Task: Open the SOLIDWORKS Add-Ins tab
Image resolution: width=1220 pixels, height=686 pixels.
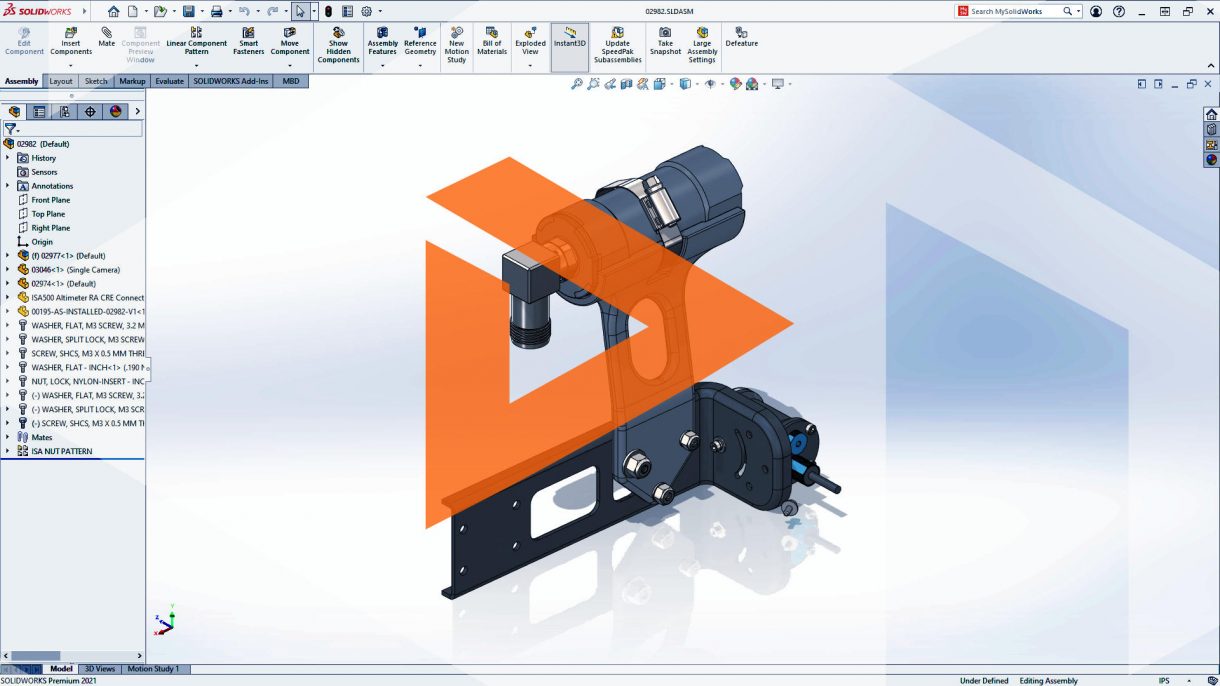Action: 231,81
